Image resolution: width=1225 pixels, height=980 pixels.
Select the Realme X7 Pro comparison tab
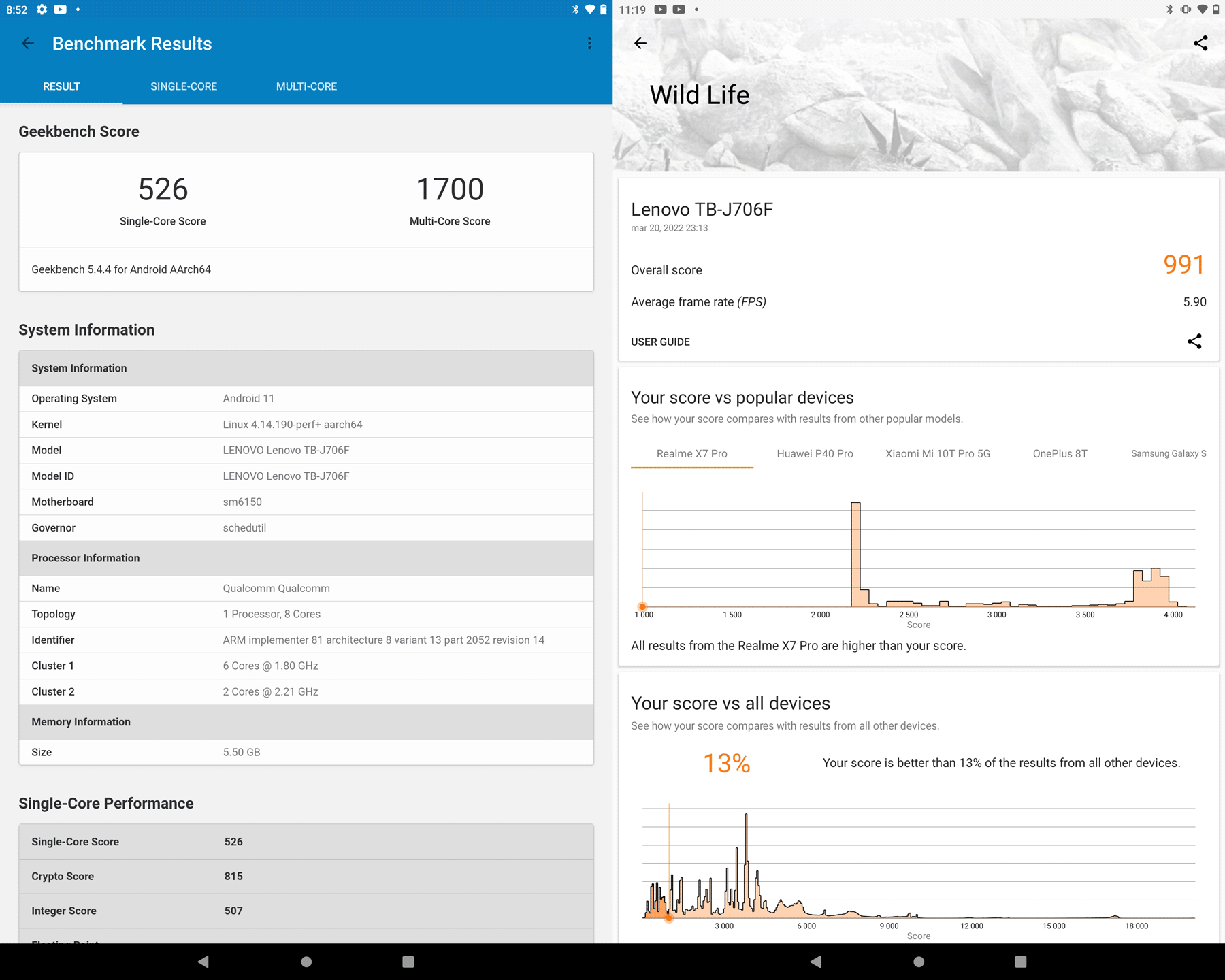[692, 453]
